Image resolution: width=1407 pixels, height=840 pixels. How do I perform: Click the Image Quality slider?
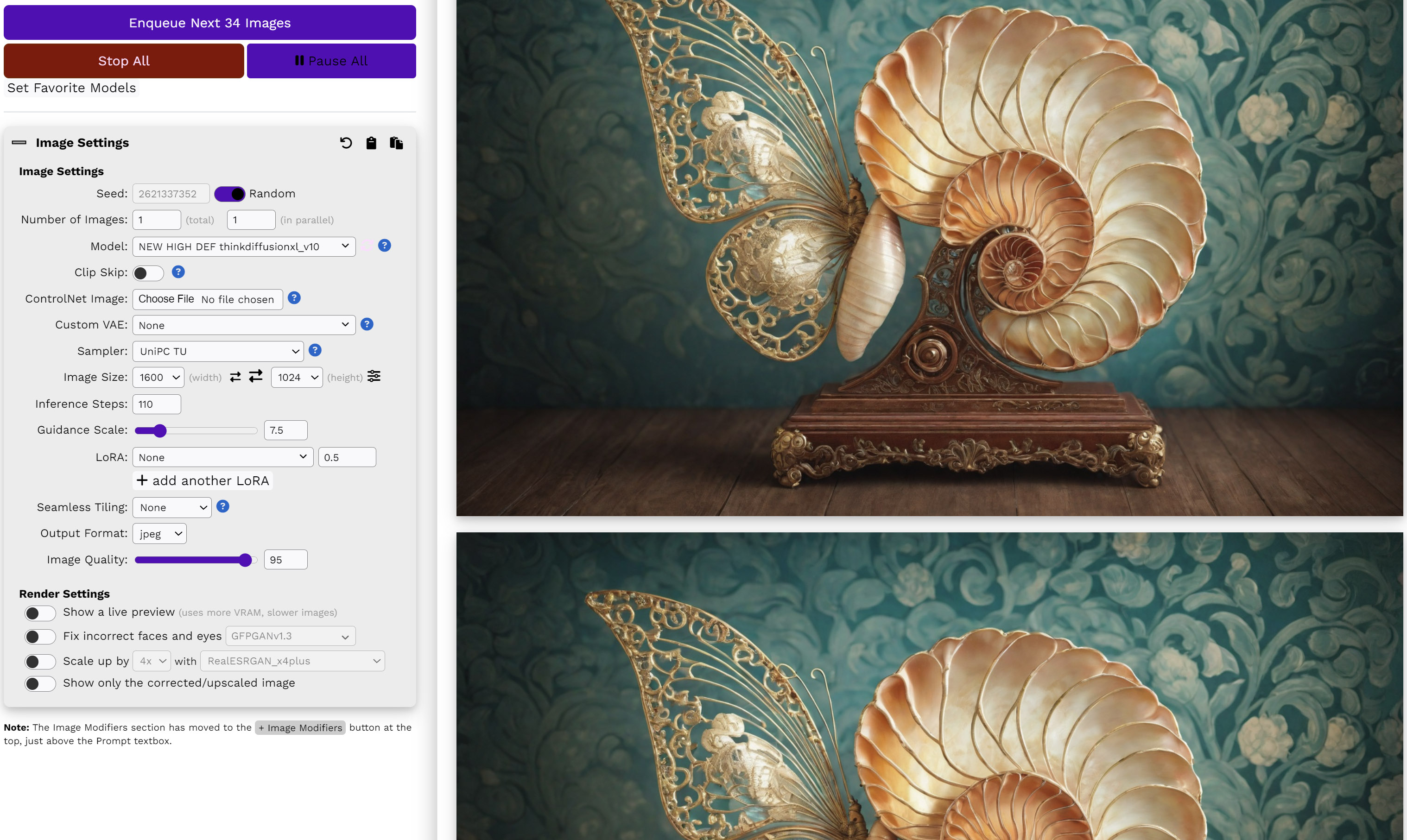pyautogui.click(x=196, y=560)
